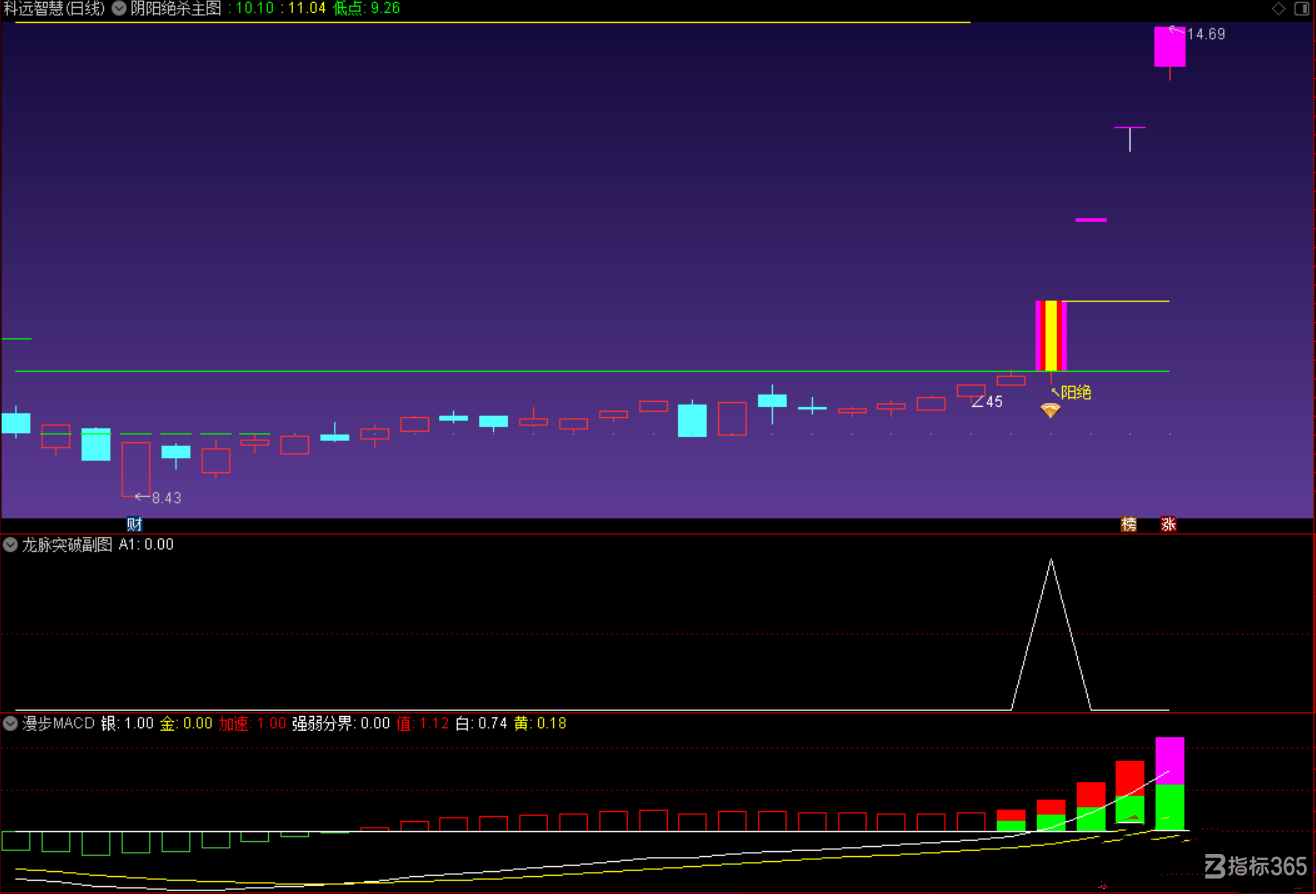Open the 龙脉突破副图 indicator dropdown arrow
Viewport: 1316px width, 894px height.
tap(11, 545)
